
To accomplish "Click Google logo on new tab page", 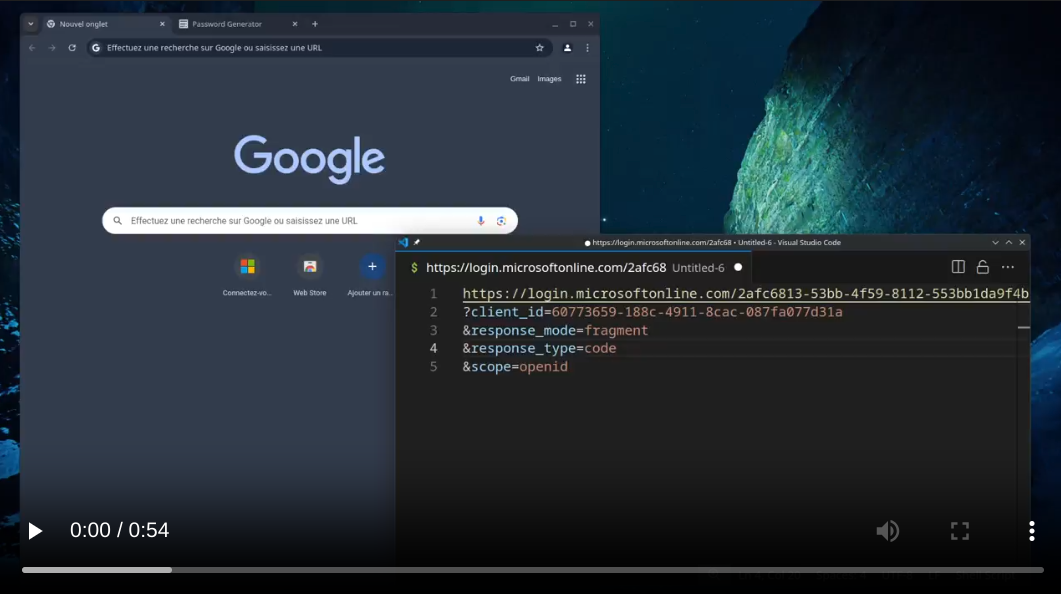I will pyautogui.click(x=310, y=160).
